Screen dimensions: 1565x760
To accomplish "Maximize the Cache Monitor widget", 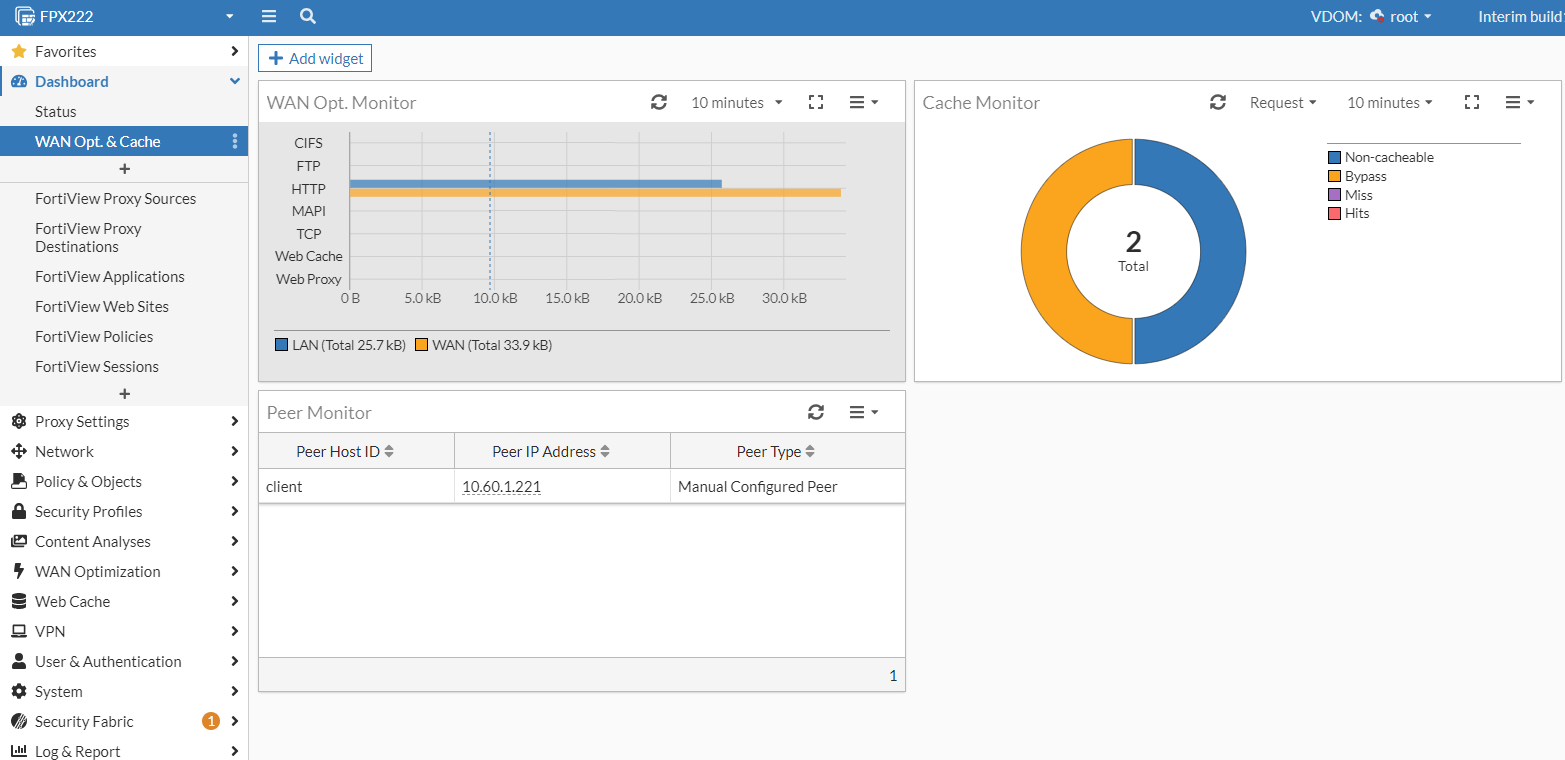I will tap(1471, 102).
